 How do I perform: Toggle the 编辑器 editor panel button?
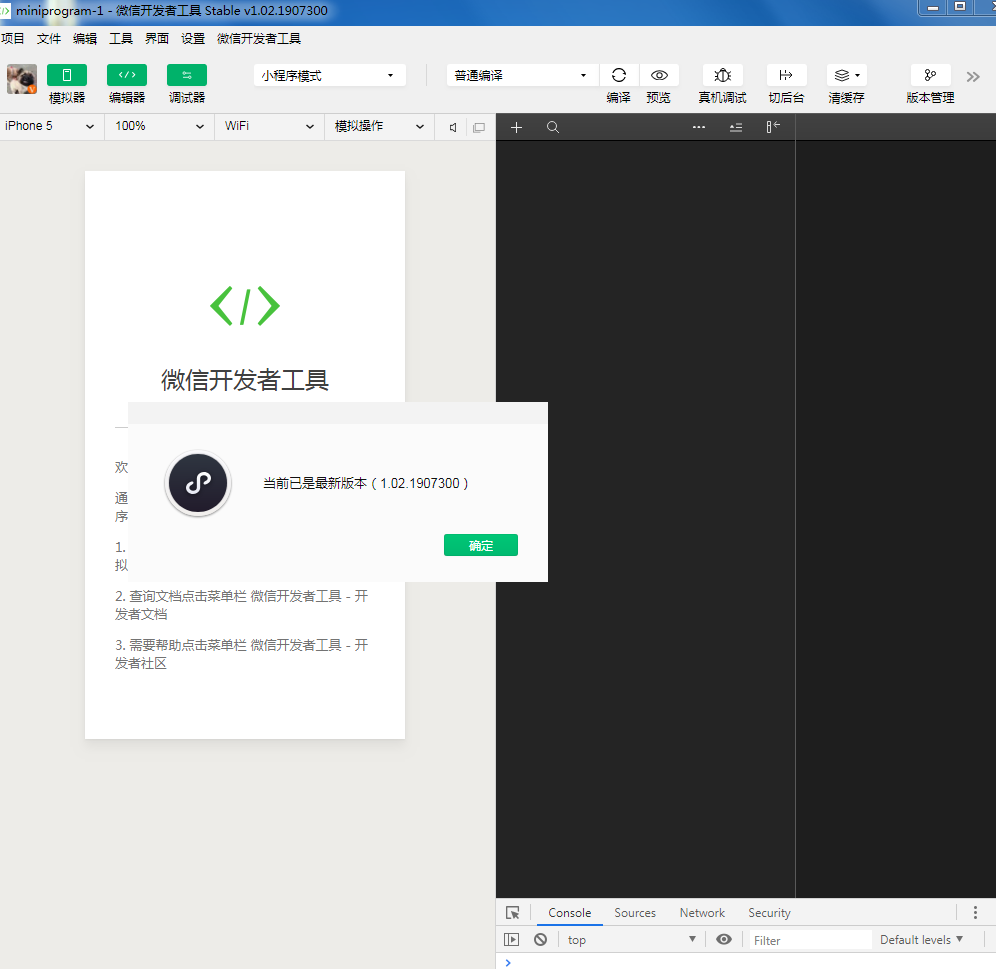coord(127,75)
